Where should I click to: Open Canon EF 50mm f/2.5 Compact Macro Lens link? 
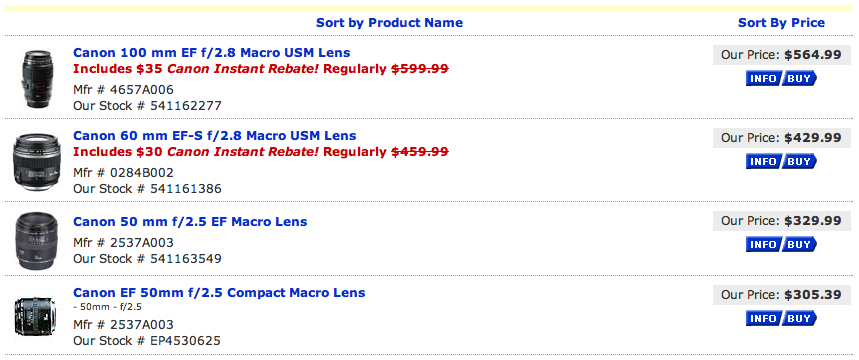pyautogui.click(x=219, y=293)
